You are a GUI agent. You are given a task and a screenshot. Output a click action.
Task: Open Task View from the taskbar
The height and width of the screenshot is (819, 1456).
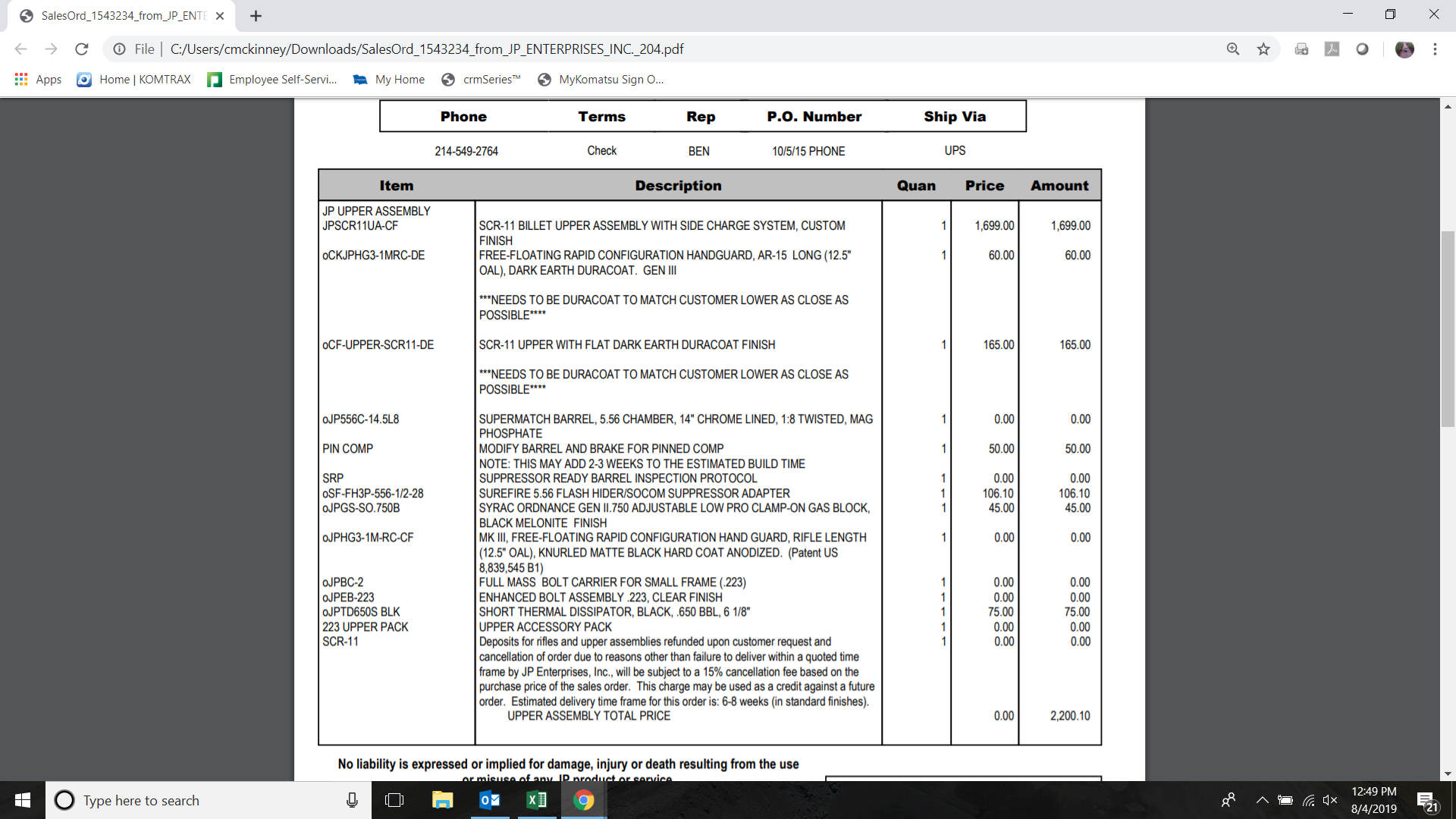[x=394, y=800]
